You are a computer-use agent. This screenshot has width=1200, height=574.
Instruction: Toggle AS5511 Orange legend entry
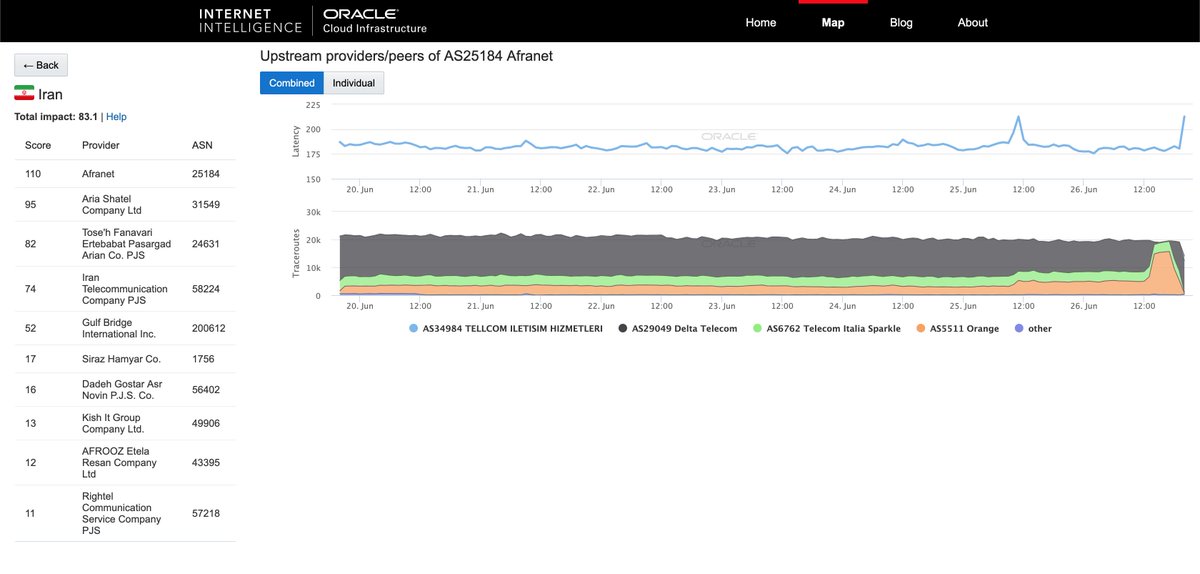pyautogui.click(x=957, y=328)
